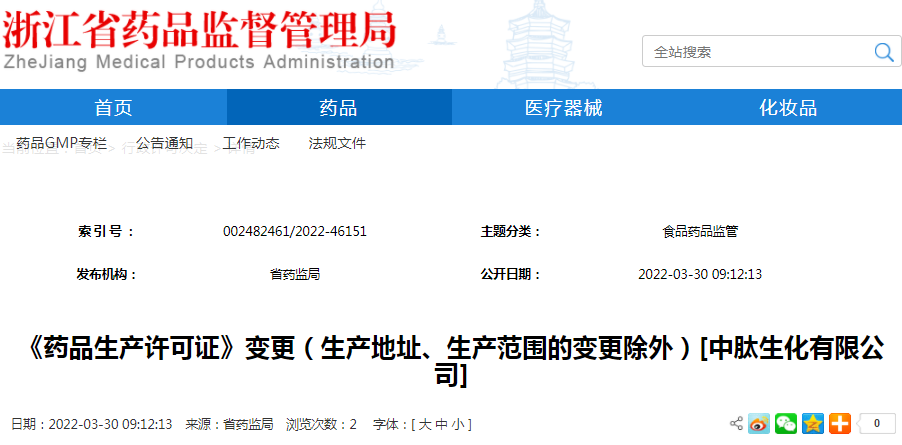This screenshot has width=902, height=445.
Task: Click the search magnifier icon
Action: pos(883,52)
